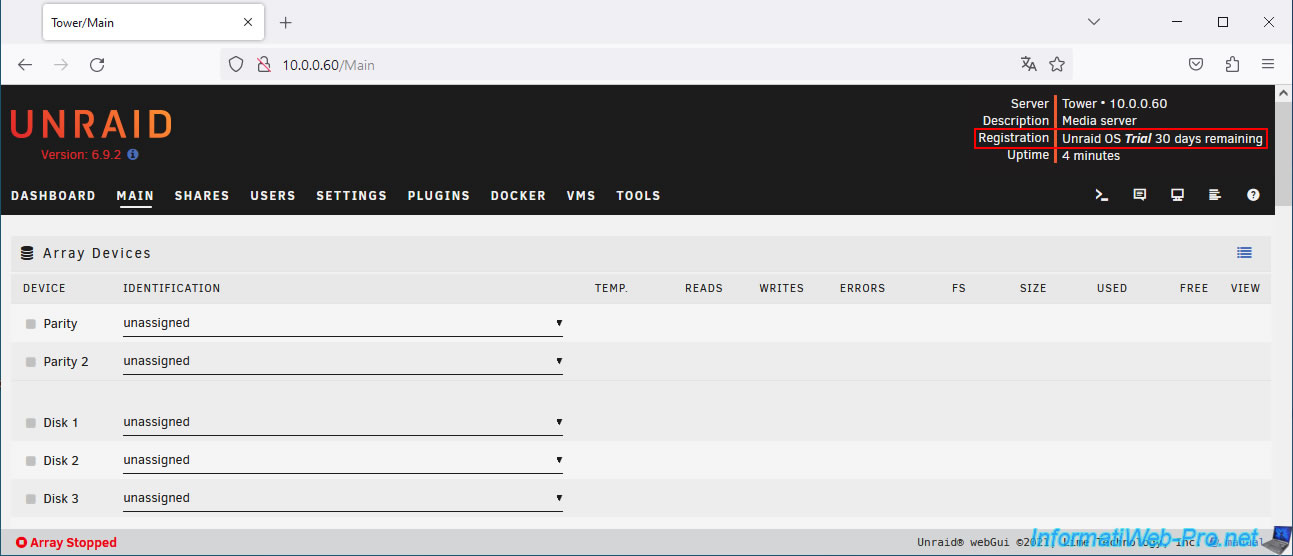Open the Firefox extensions icon

pyautogui.click(x=1232, y=65)
